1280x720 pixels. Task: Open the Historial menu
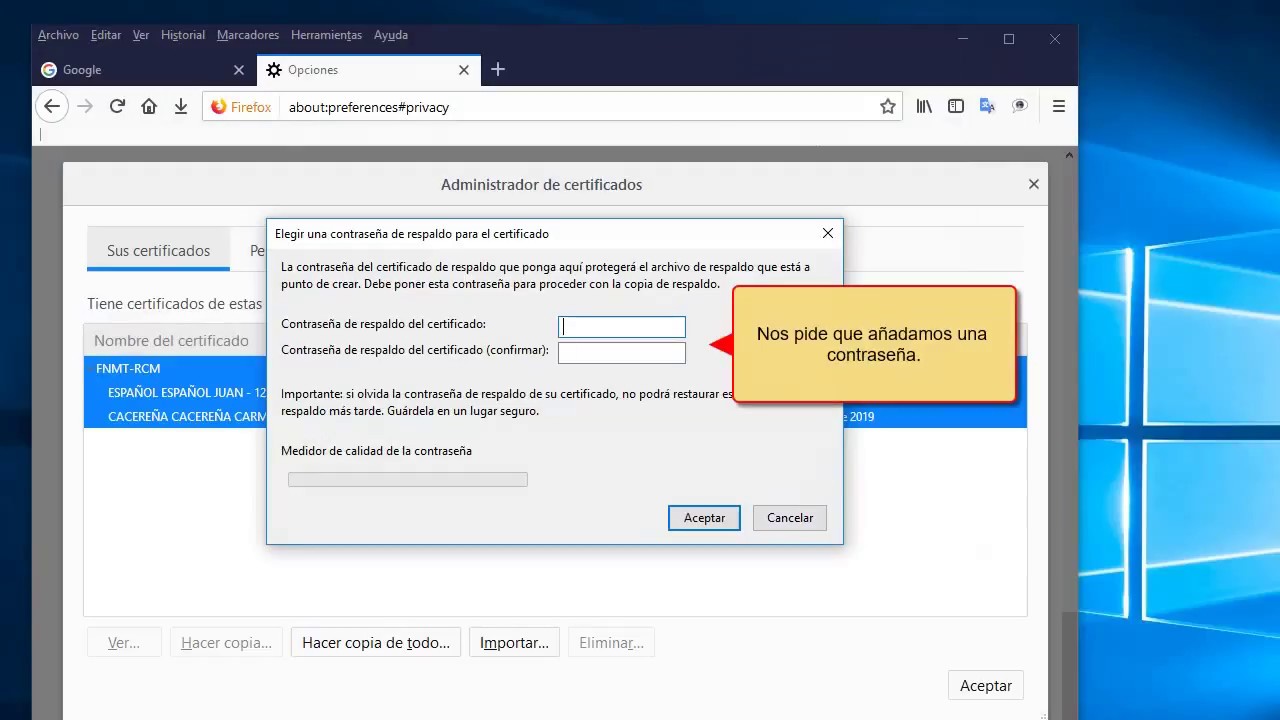click(182, 35)
